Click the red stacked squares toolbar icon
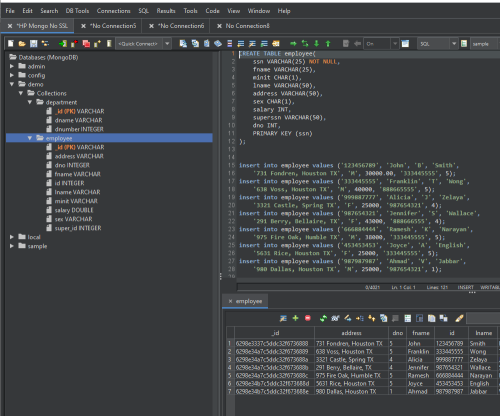Screen dimensions: 500x416 pyautogui.click(x=86, y=44)
